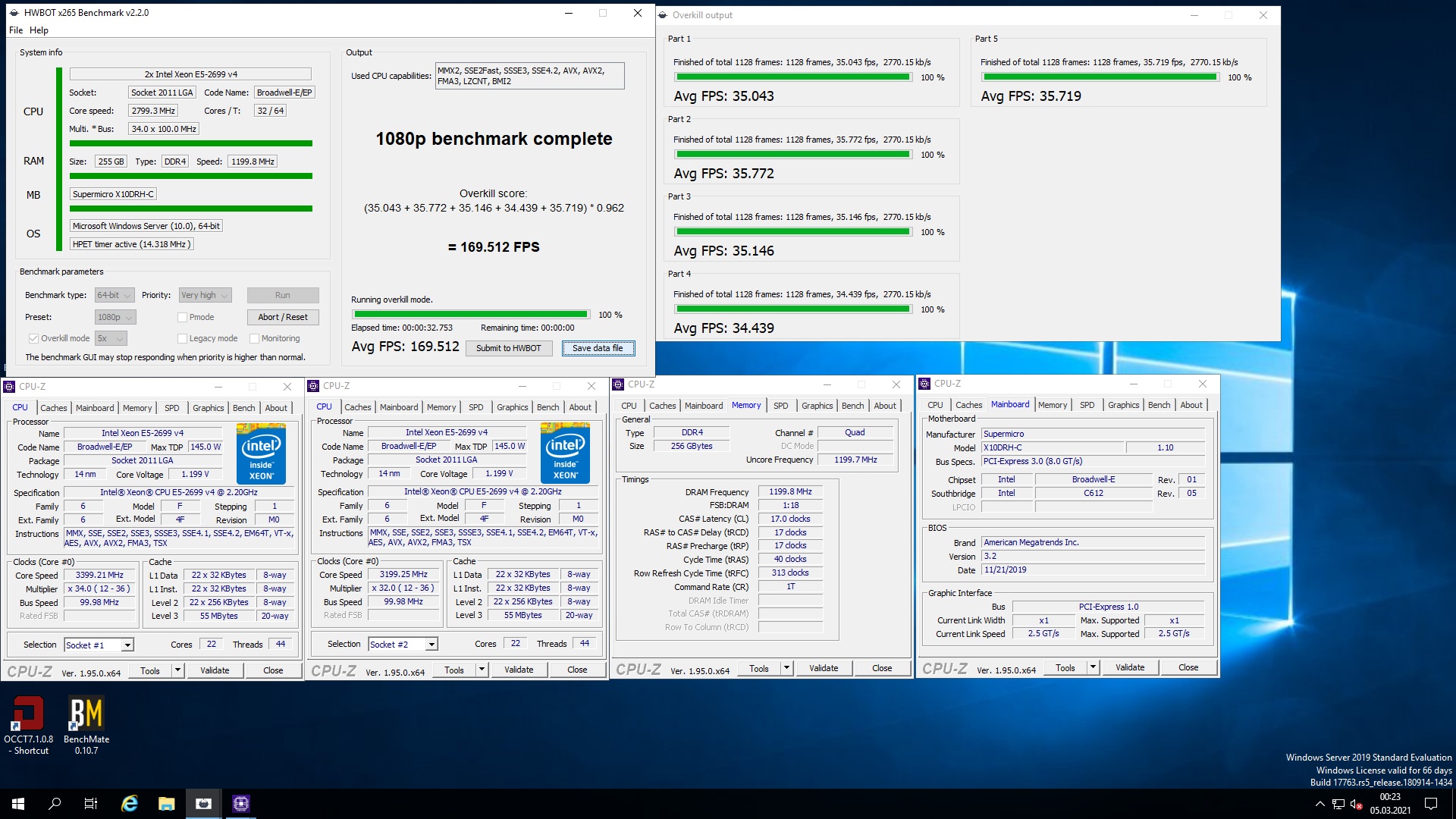Open the OCCT7.1.0.8 desktop shortcut
The height and width of the screenshot is (819, 1456).
[x=28, y=724]
